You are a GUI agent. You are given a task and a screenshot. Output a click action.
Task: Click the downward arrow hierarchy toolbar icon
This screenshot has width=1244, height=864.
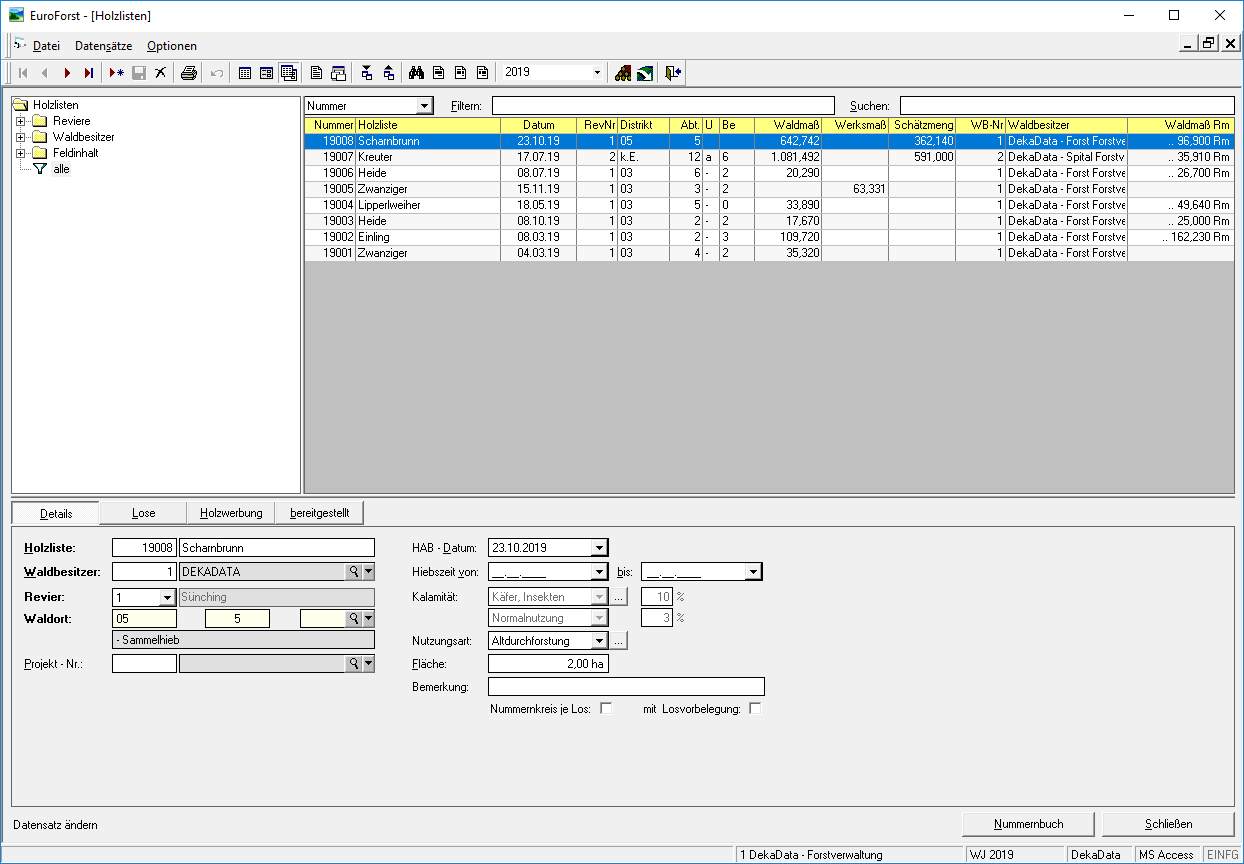367,73
